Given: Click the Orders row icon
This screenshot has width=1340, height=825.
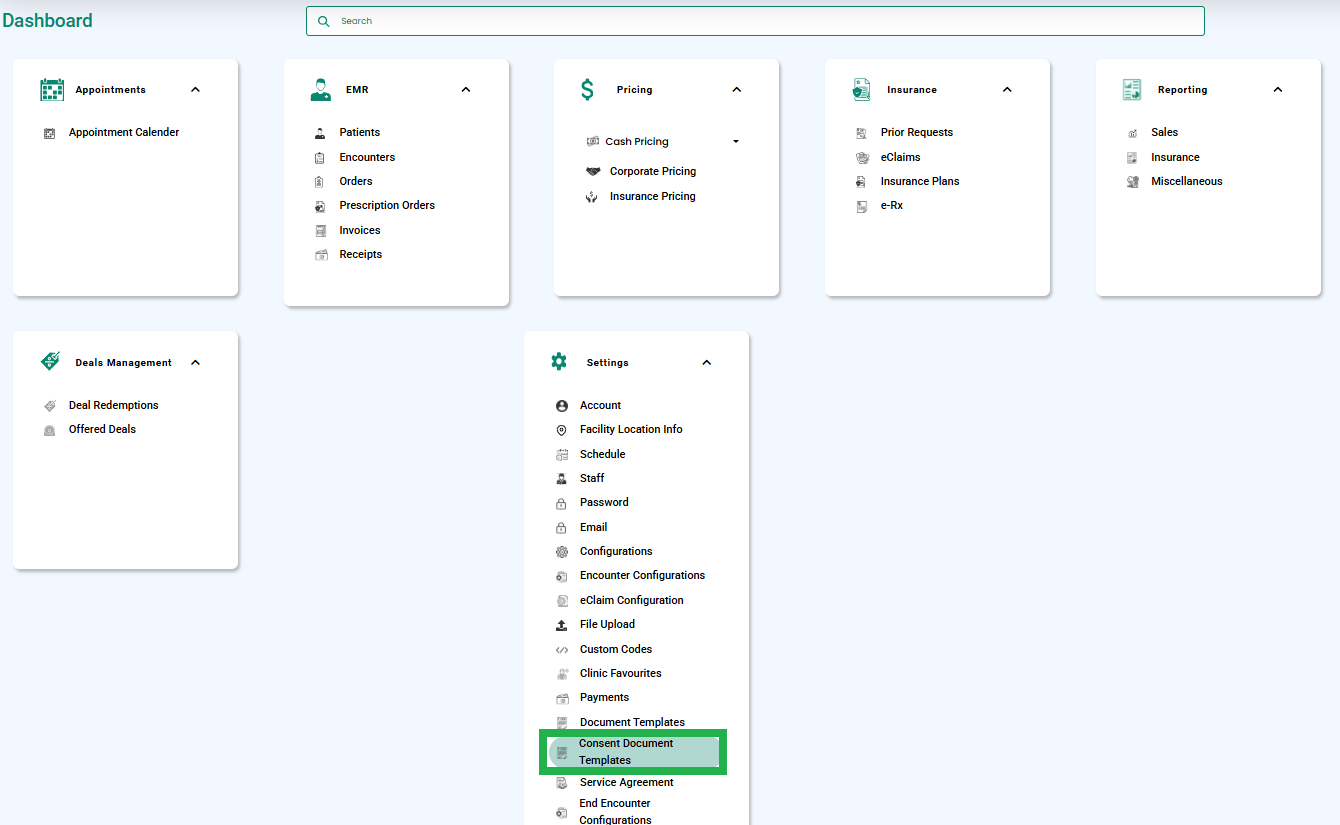Looking at the screenshot, I should coord(320,182).
